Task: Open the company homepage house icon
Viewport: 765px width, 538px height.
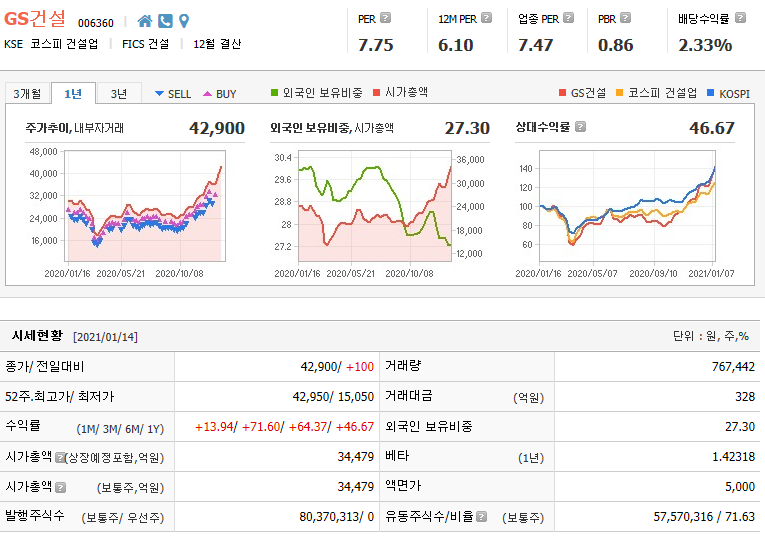Action: [145, 21]
